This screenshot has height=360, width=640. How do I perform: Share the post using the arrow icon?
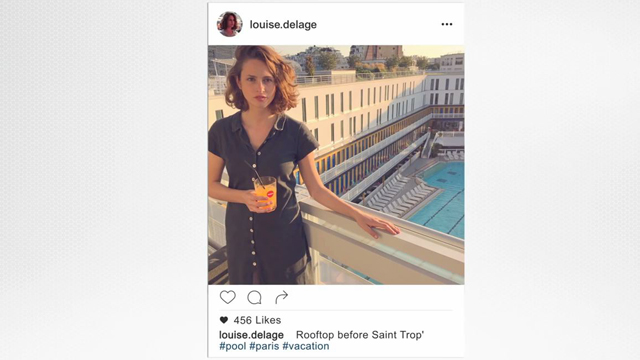point(282,297)
